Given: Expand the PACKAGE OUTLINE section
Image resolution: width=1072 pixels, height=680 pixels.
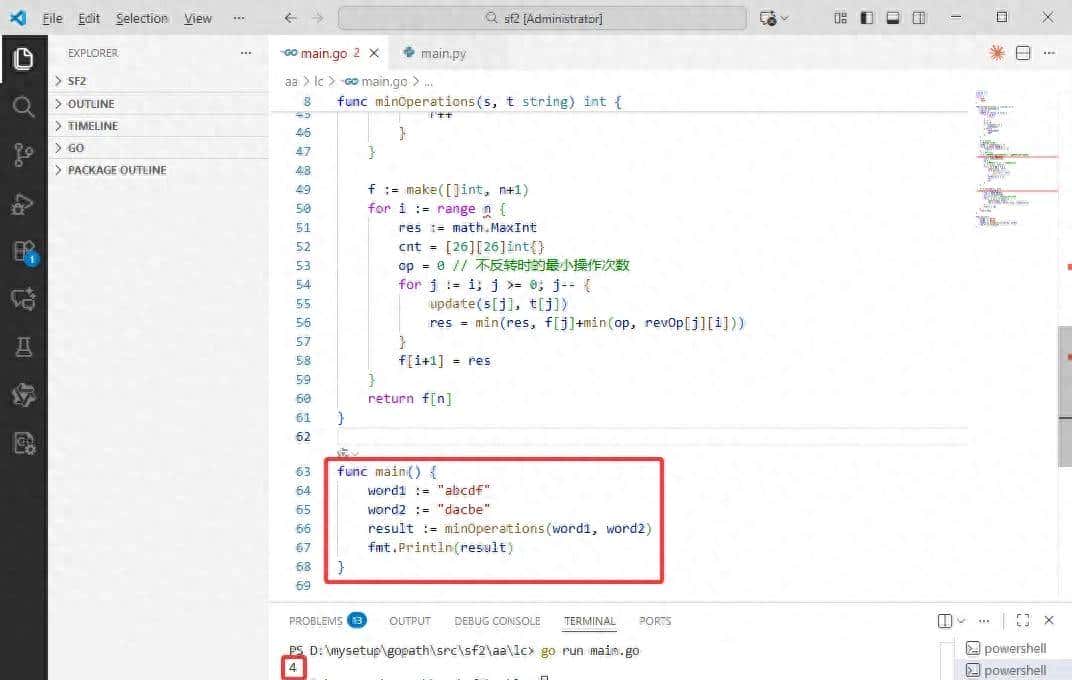Looking at the screenshot, I should 116,170.
